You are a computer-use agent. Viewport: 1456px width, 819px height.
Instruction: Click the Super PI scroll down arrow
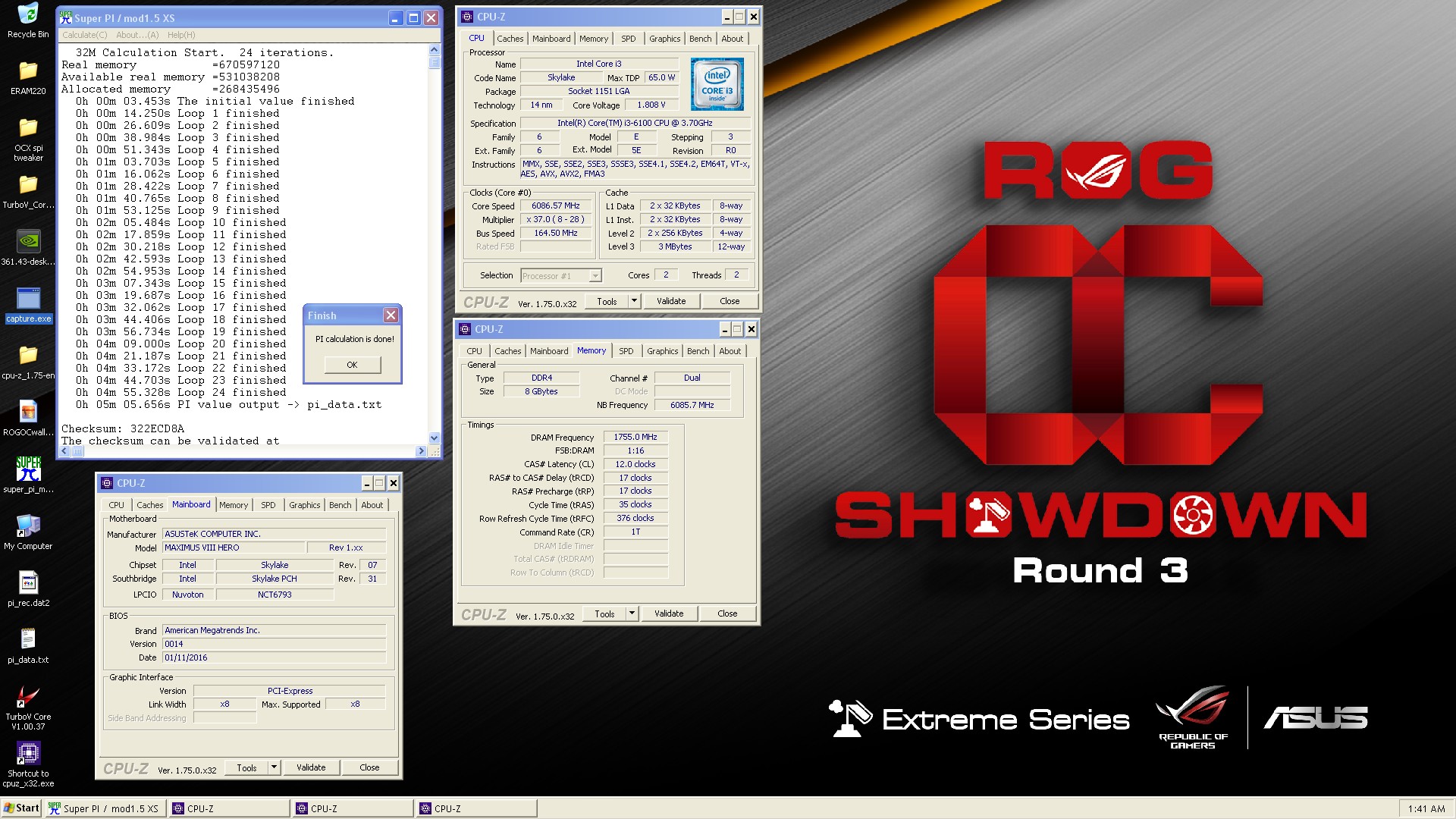tap(435, 438)
